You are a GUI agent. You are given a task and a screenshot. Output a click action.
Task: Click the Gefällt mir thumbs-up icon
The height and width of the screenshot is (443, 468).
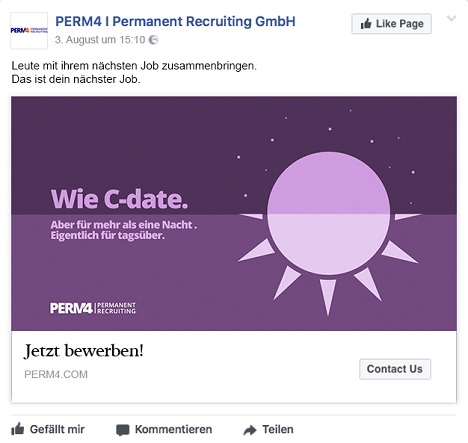18,429
